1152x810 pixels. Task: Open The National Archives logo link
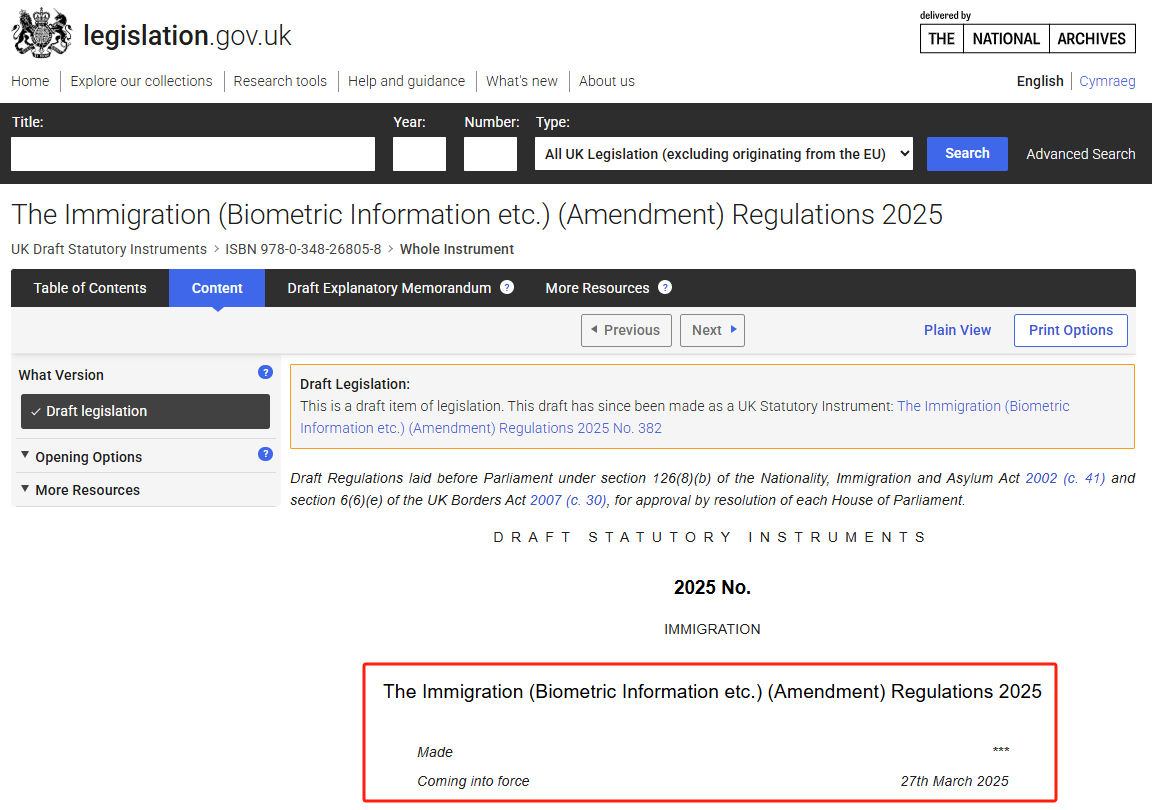pyautogui.click(x=1027, y=38)
